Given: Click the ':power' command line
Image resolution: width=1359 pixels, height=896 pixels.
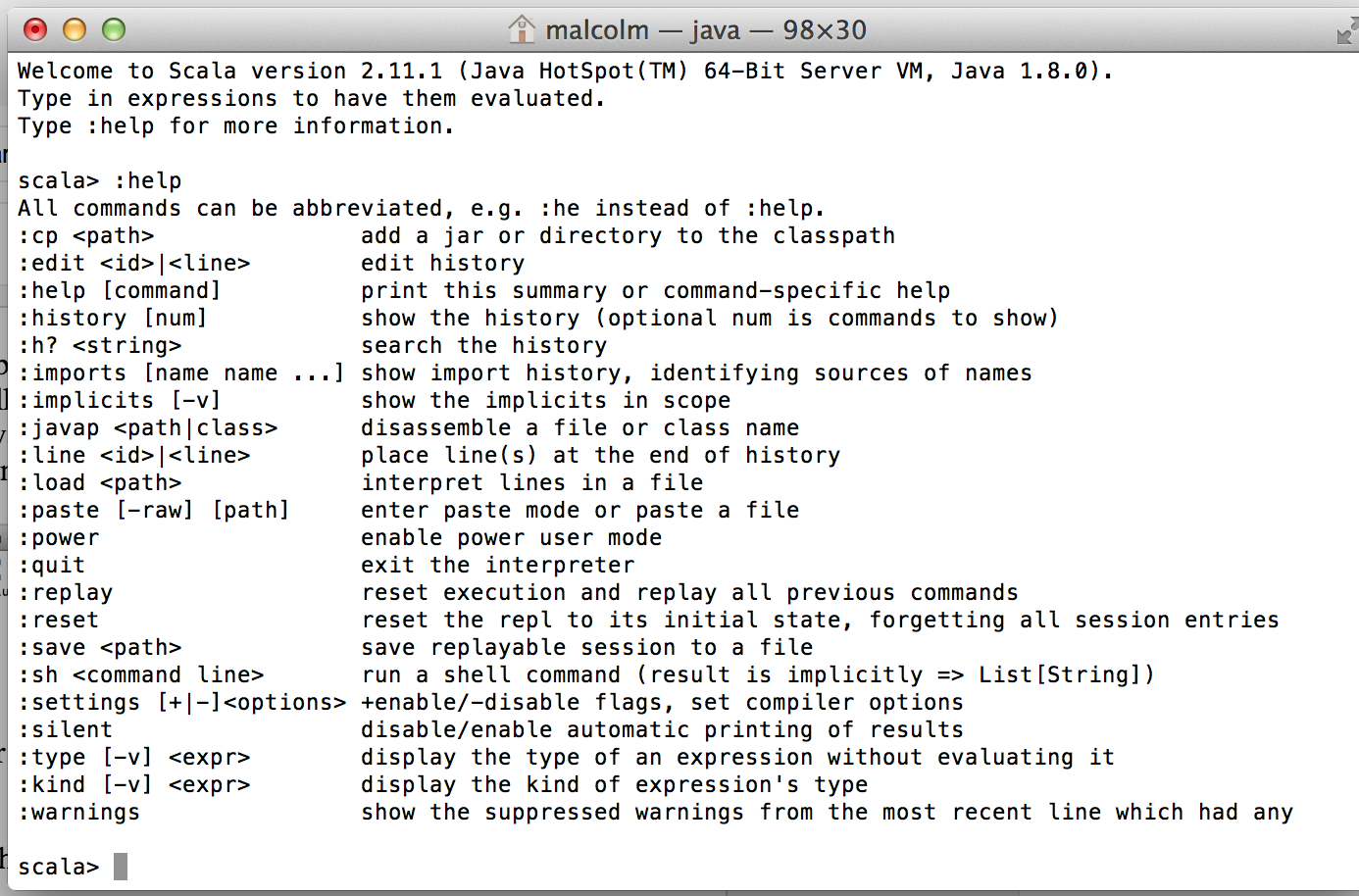Looking at the screenshot, I should click(61, 537).
